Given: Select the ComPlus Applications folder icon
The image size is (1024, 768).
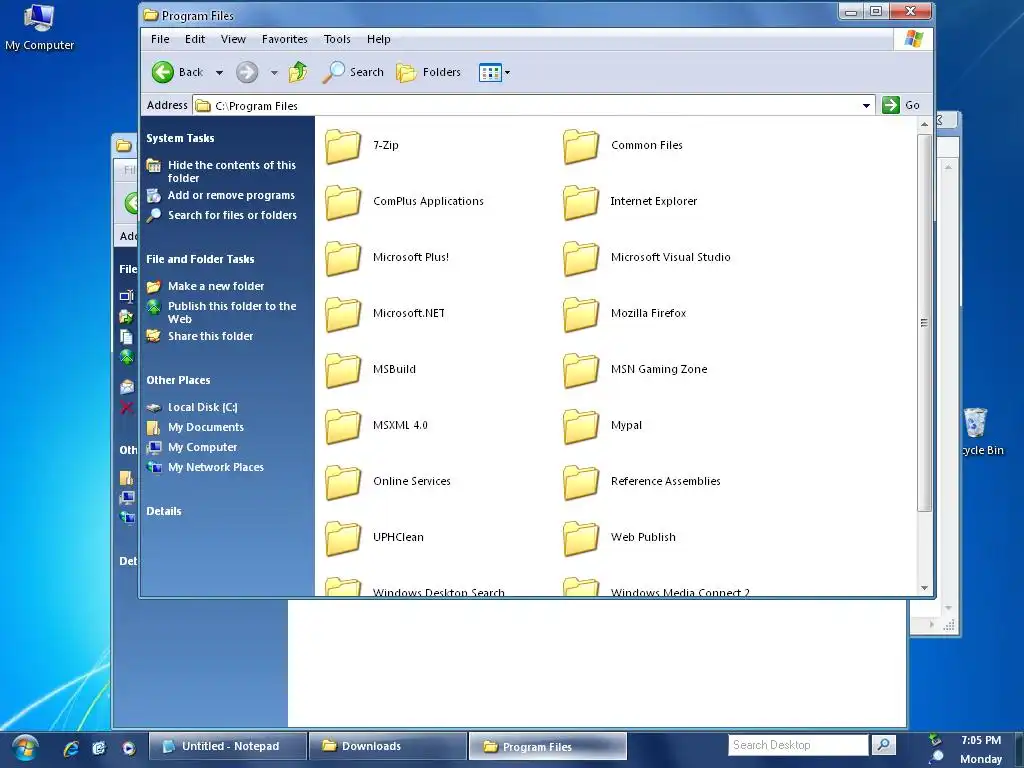Looking at the screenshot, I should (343, 202).
